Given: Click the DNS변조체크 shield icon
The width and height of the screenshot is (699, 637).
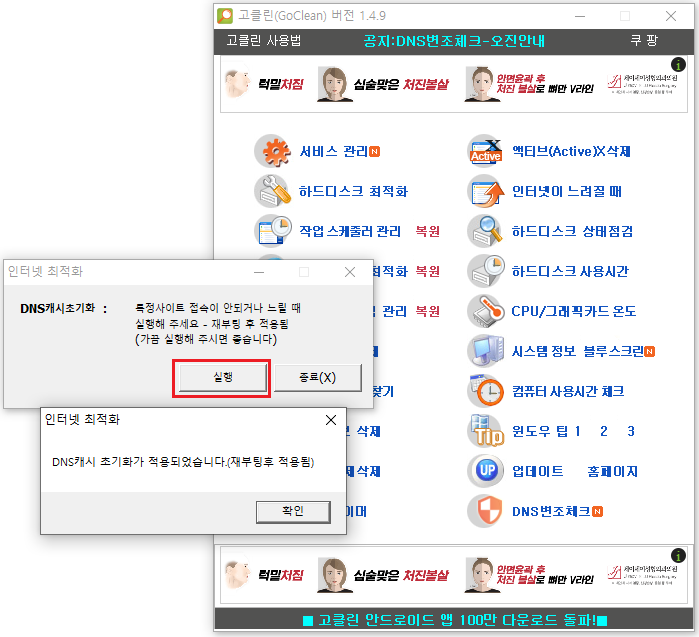Looking at the screenshot, I should (486, 511).
